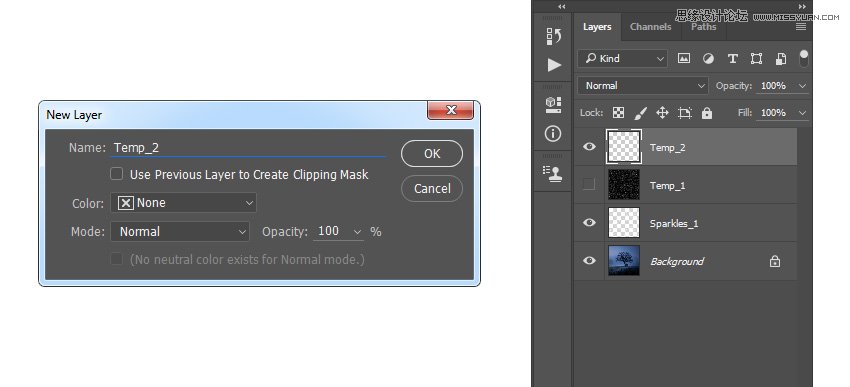This screenshot has width=850, height=387.
Task: Show the Temp_1 layer
Action: tap(589, 185)
